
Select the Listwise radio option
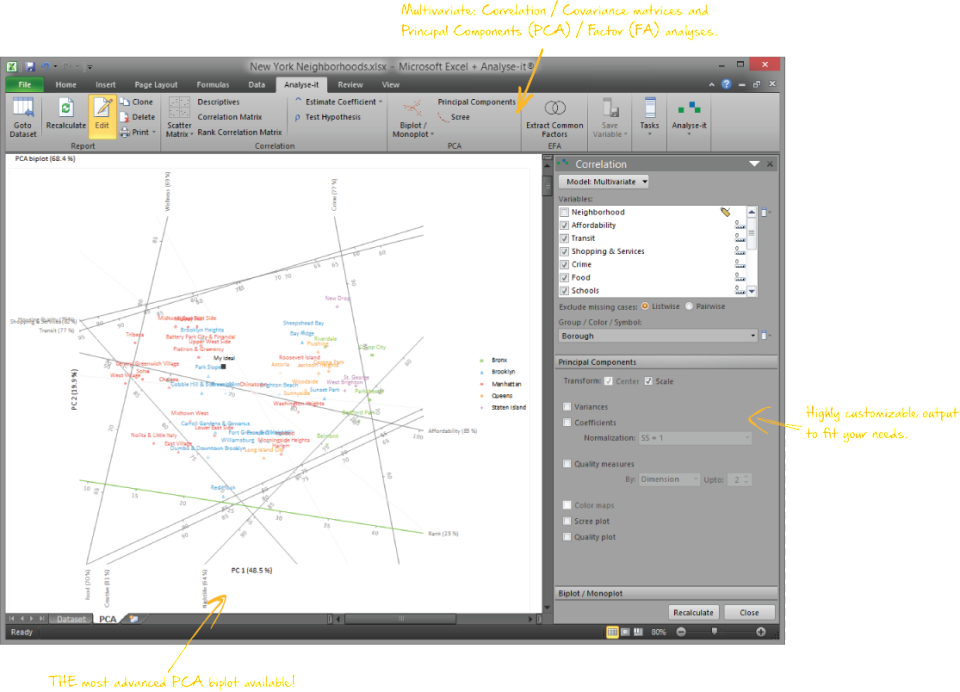point(645,306)
